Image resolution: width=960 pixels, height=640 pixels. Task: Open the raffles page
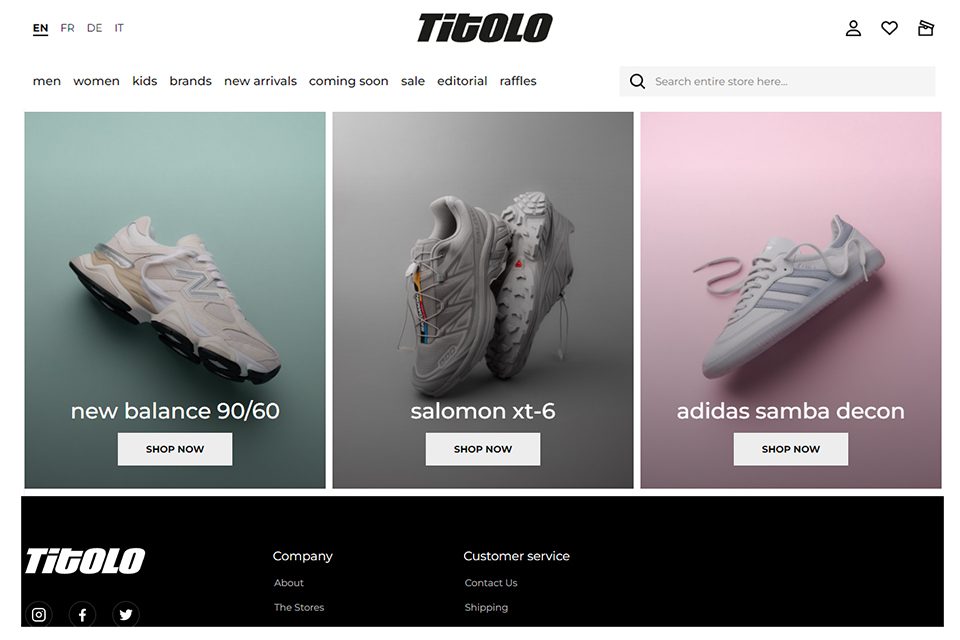[x=517, y=81]
